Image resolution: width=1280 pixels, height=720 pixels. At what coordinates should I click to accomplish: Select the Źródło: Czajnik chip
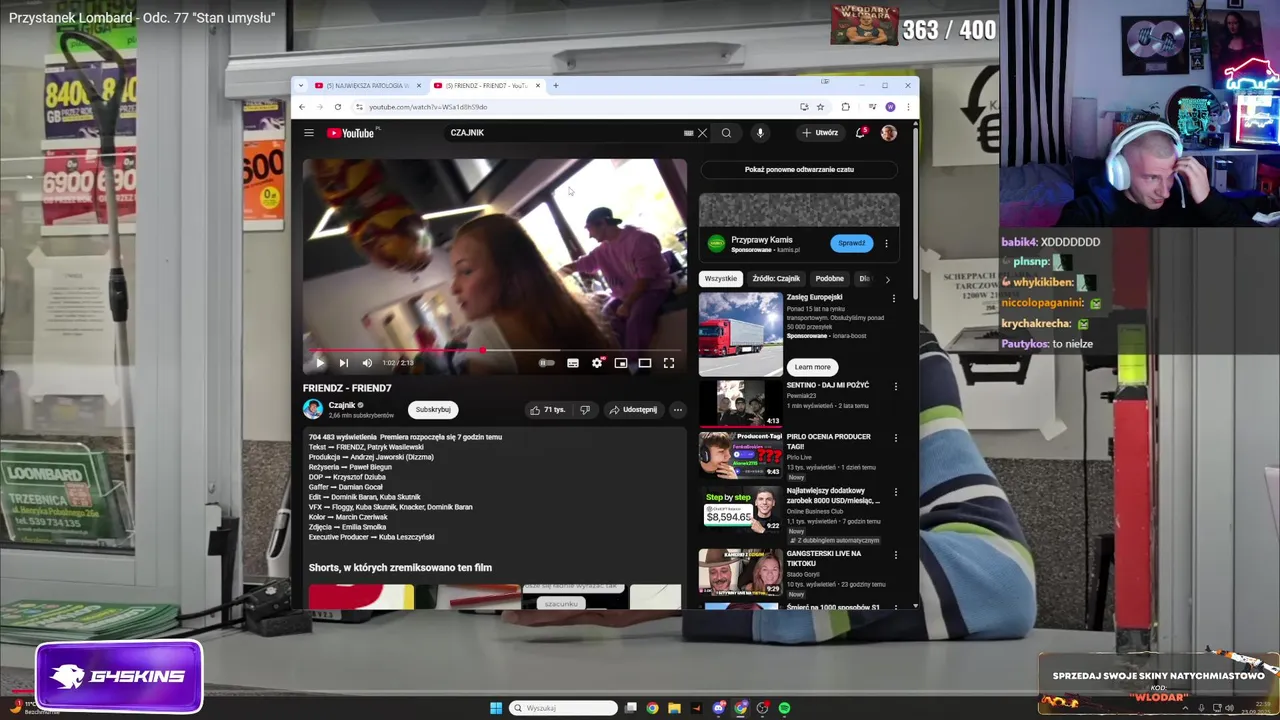point(776,279)
